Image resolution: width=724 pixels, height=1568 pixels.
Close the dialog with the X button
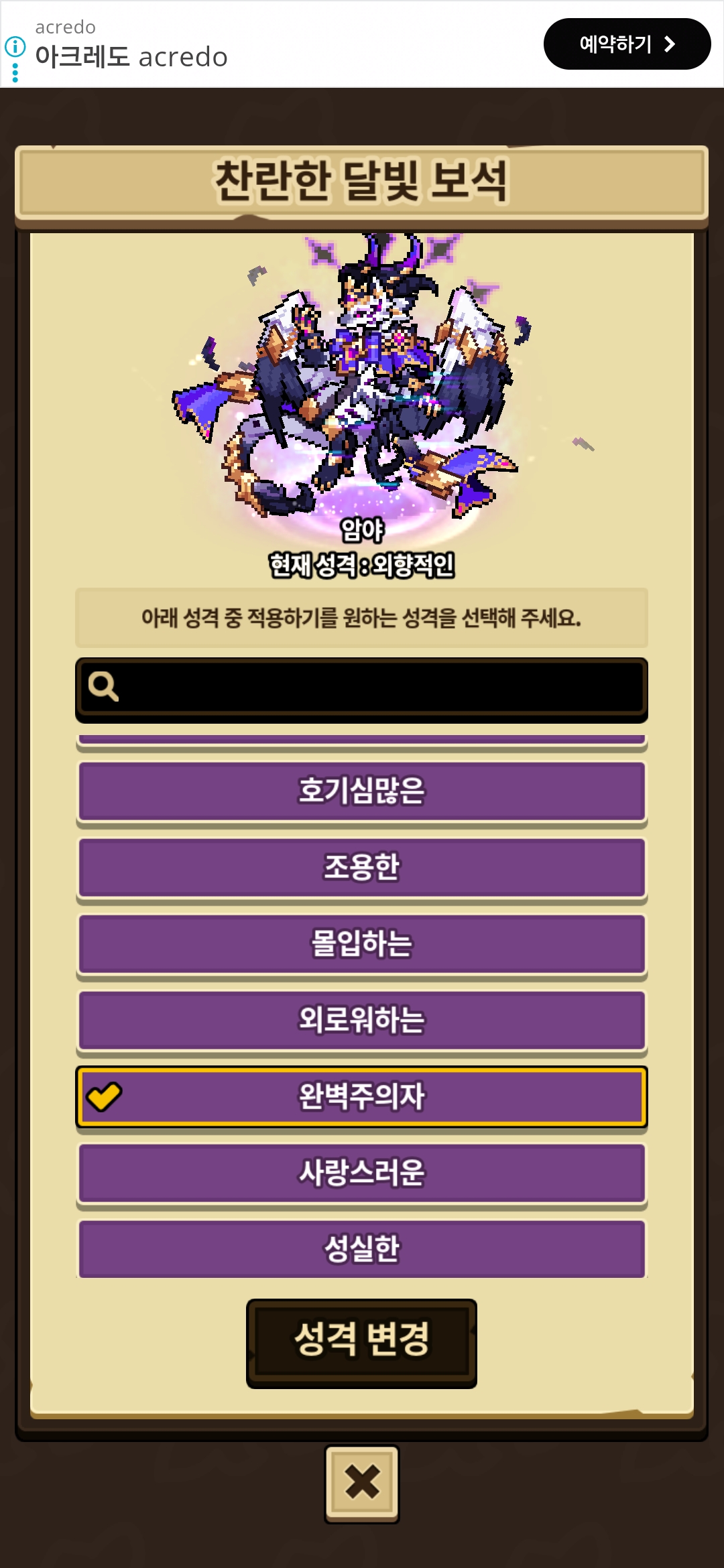point(362,1484)
